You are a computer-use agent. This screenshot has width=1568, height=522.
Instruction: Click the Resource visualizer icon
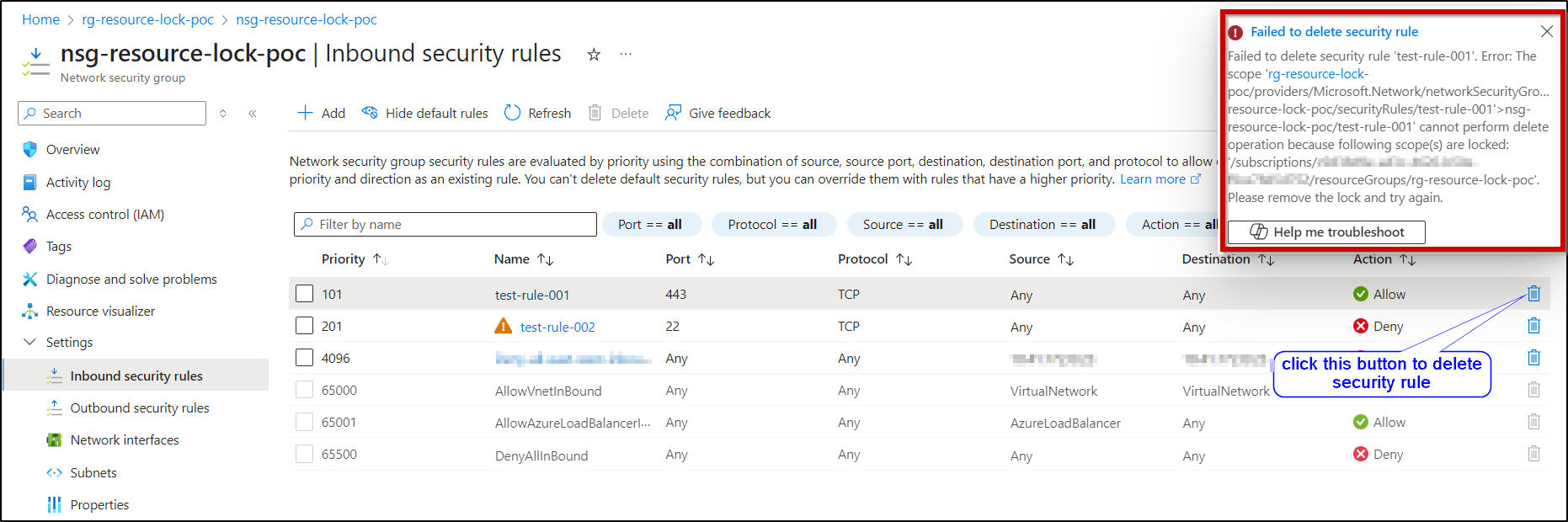[30, 312]
